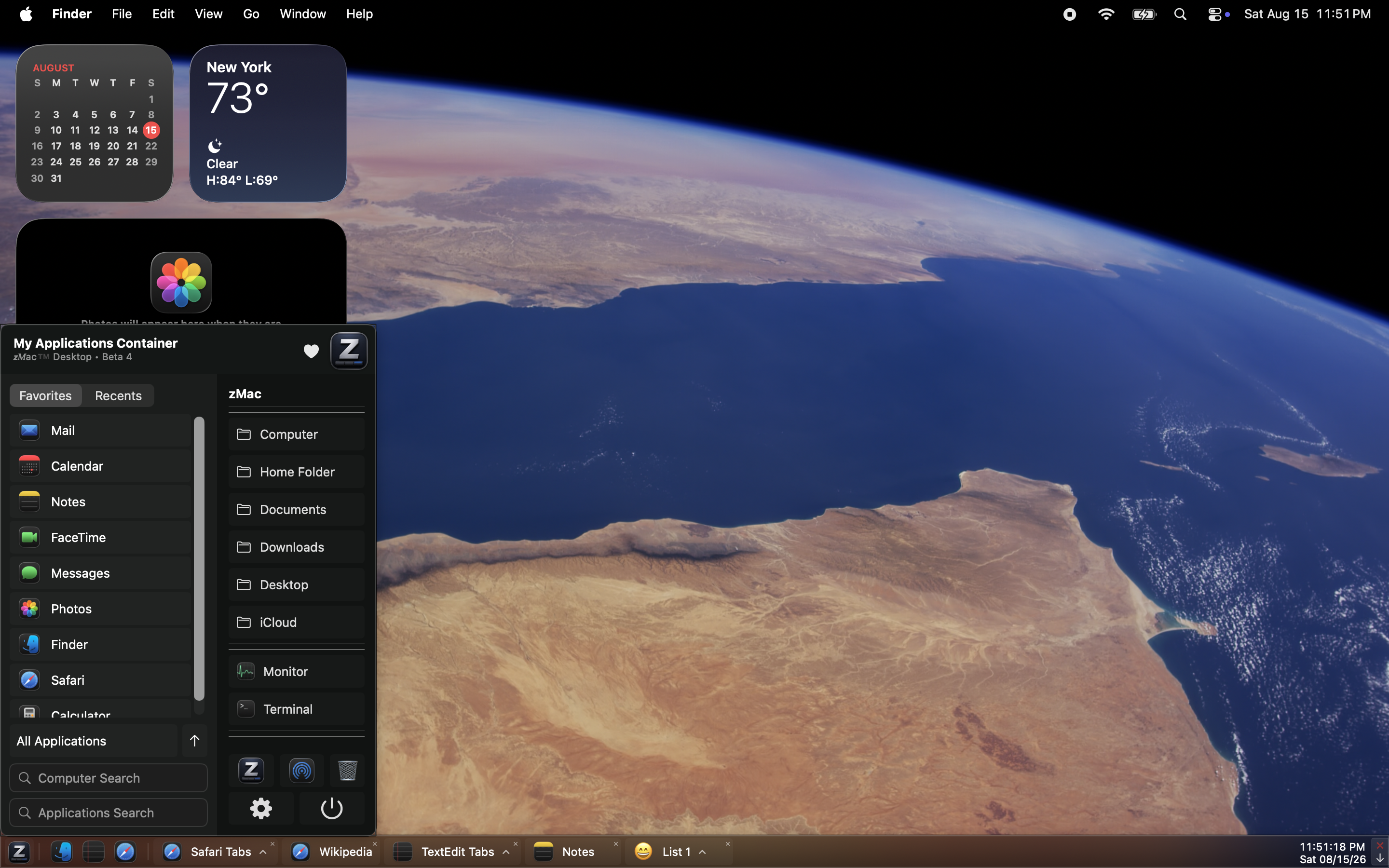Image resolution: width=1389 pixels, height=868 pixels.
Task: Click into the Applications Search field
Action: point(109,813)
